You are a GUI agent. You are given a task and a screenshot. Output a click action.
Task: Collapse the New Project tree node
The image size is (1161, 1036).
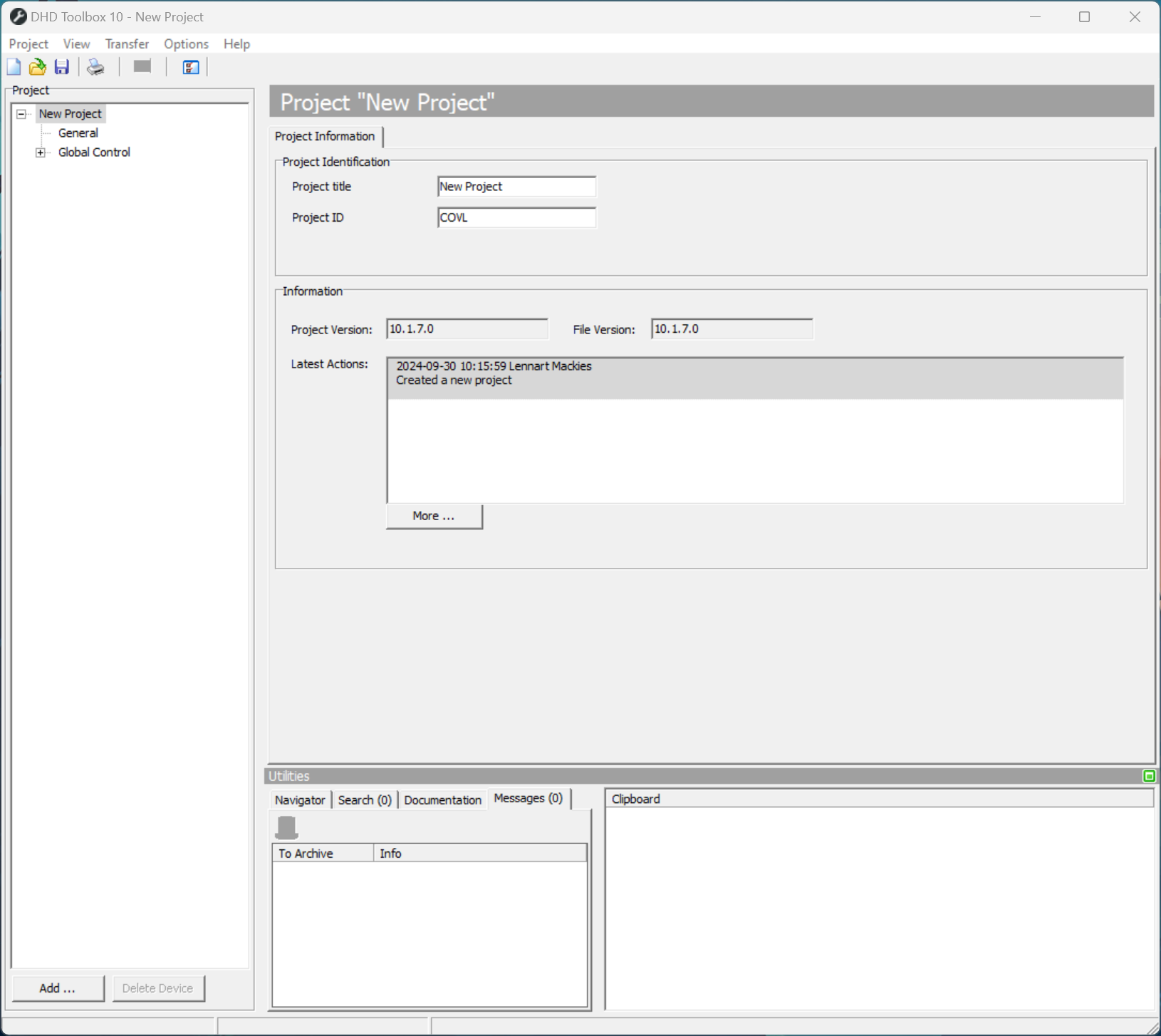tap(21, 113)
